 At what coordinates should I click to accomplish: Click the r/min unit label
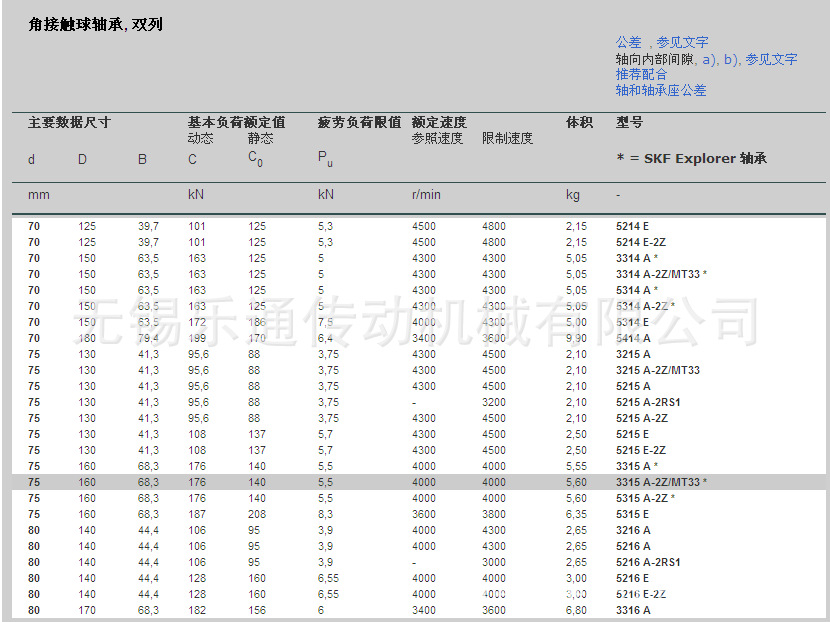[x=426, y=195]
